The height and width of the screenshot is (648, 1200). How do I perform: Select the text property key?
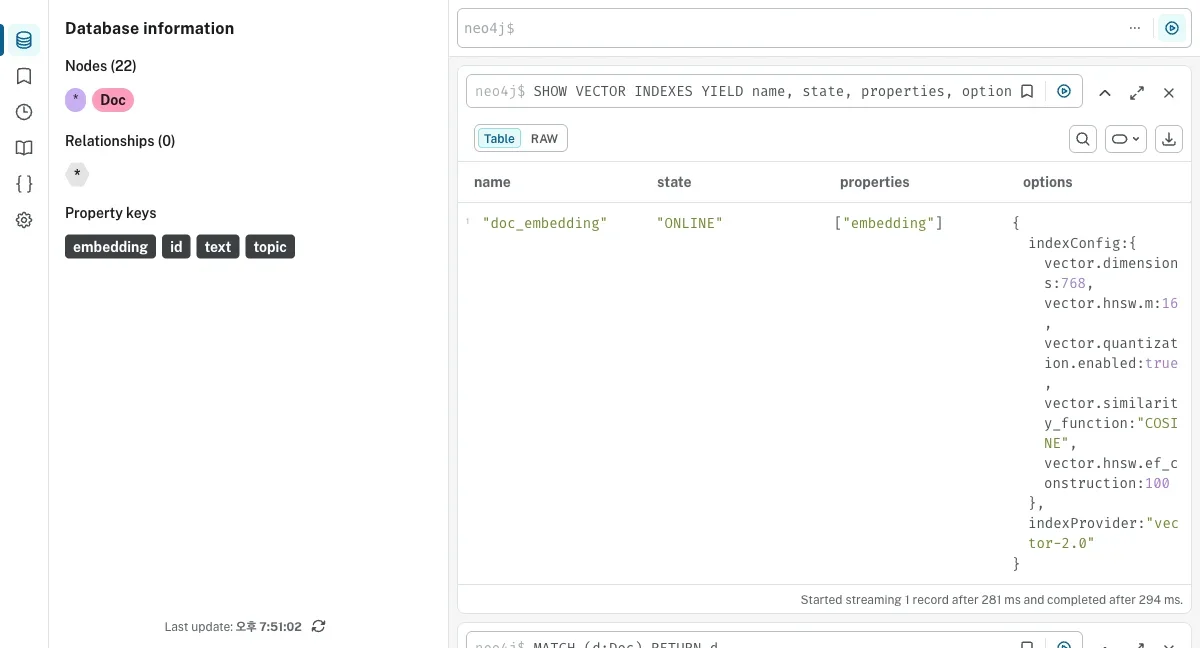point(218,247)
